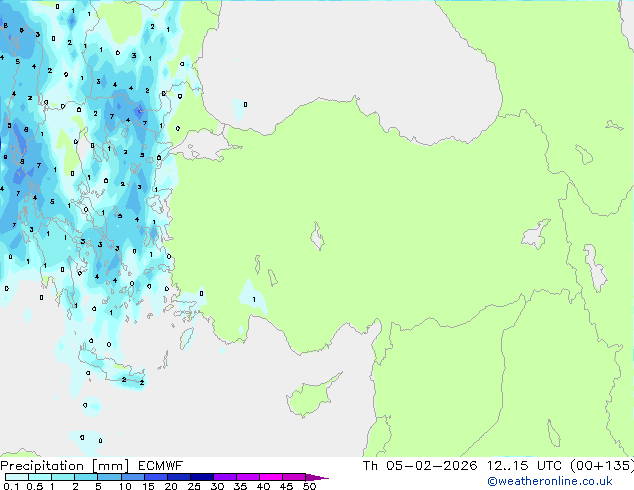Click the island of Rhodes

click(187, 339)
